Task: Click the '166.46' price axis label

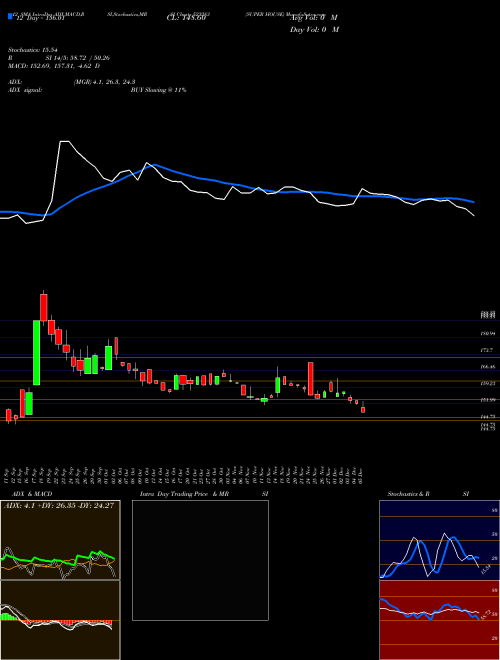Action: (487, 367)
